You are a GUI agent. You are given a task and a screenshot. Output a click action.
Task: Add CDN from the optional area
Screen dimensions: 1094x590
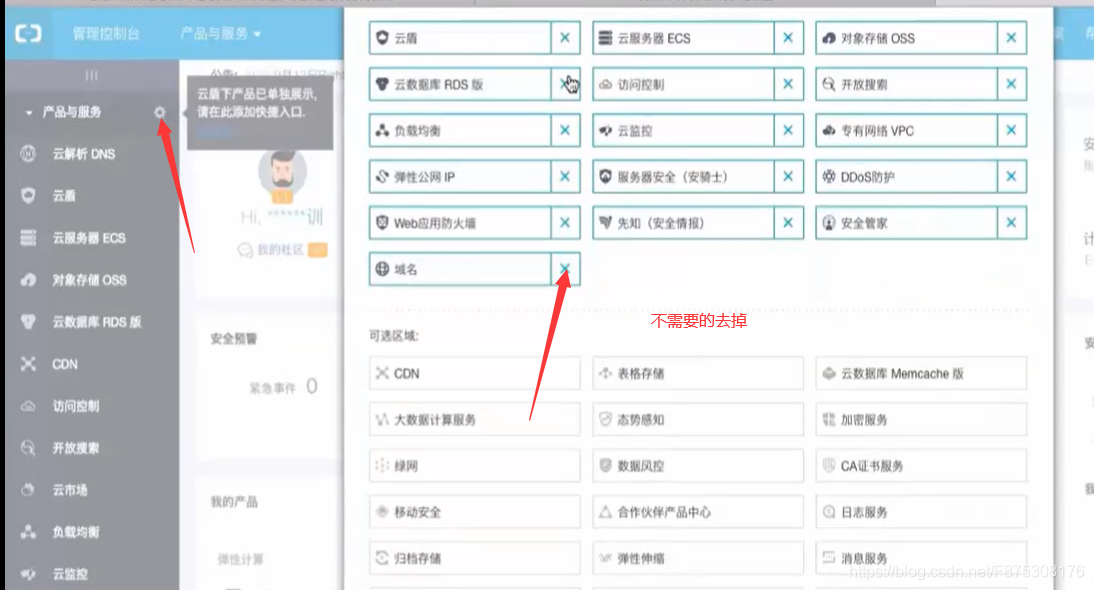click(474, 373)
